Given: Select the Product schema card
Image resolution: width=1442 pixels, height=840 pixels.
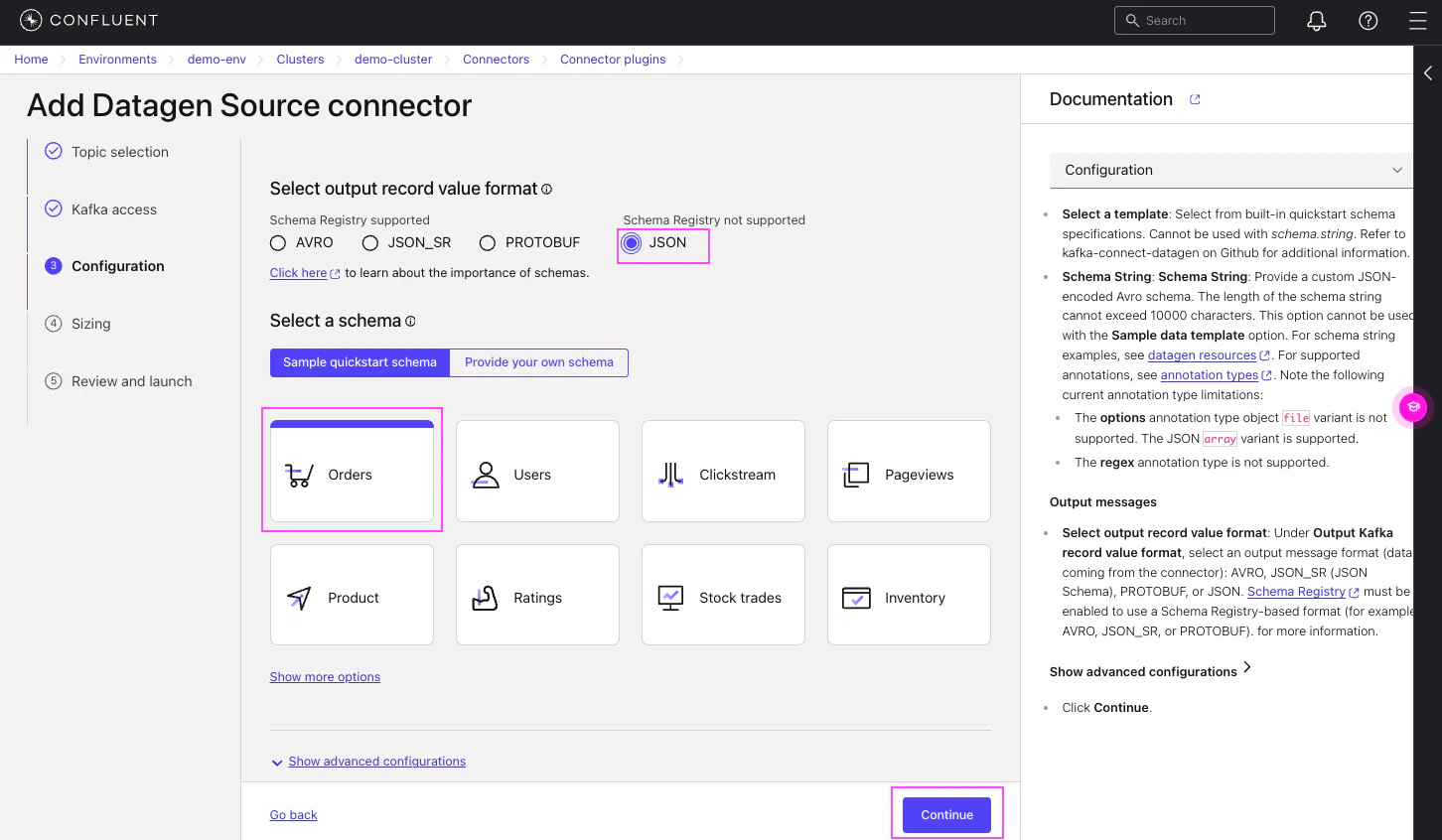Looking at the screenshot, I should (352, 595).
